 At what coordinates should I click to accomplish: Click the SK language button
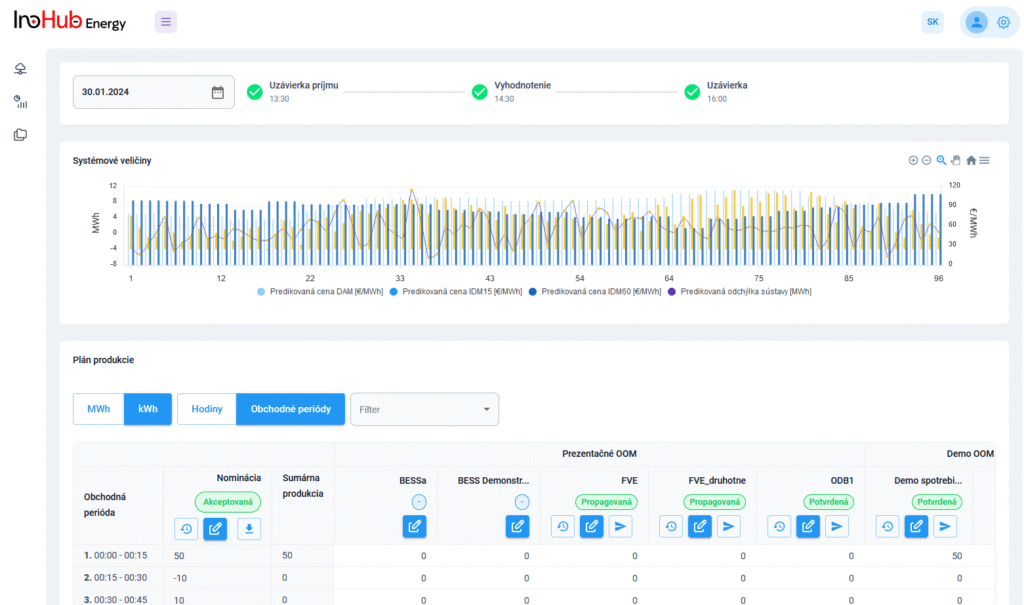pos(932,22)
